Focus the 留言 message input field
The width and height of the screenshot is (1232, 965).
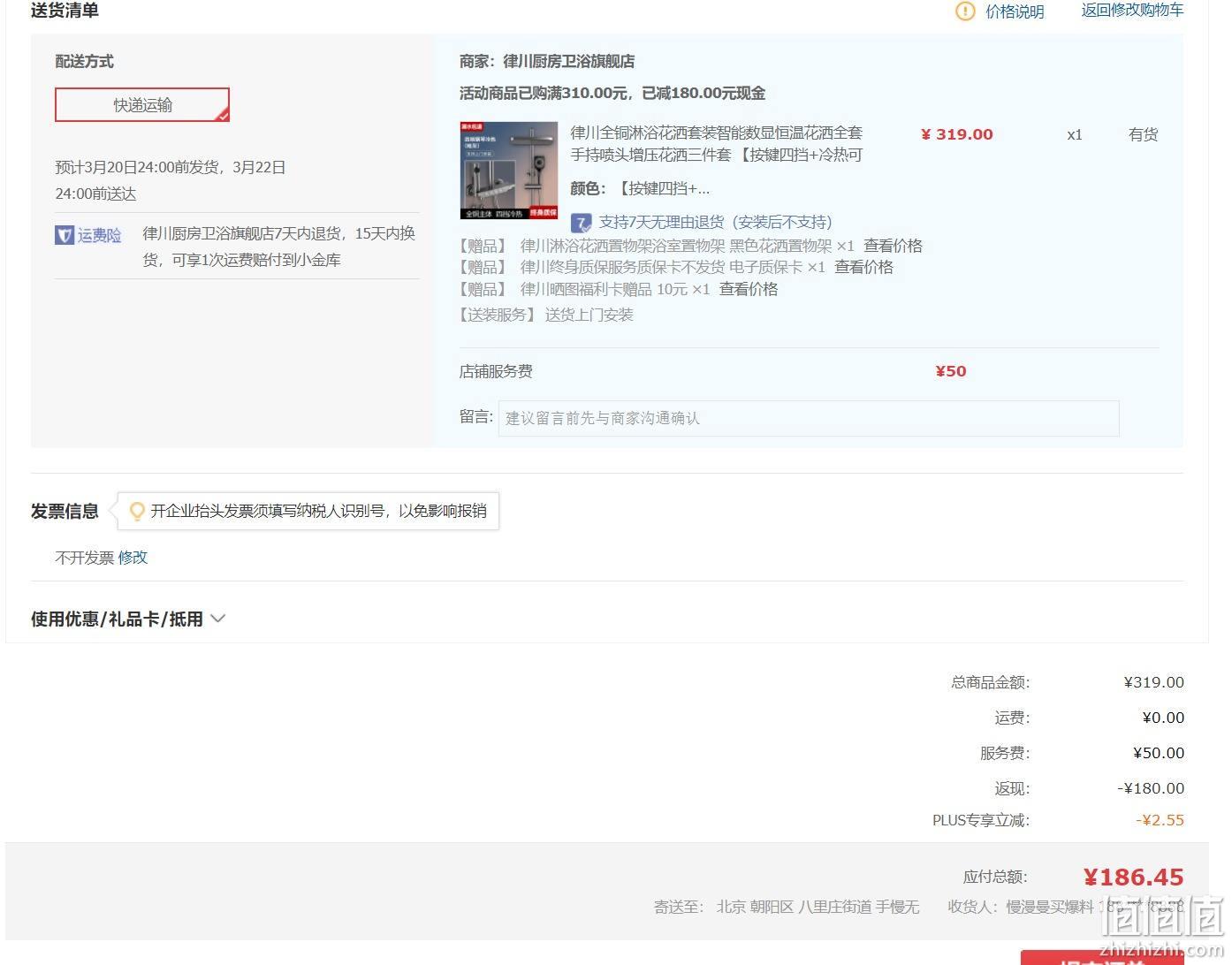[x=809, y=418]
